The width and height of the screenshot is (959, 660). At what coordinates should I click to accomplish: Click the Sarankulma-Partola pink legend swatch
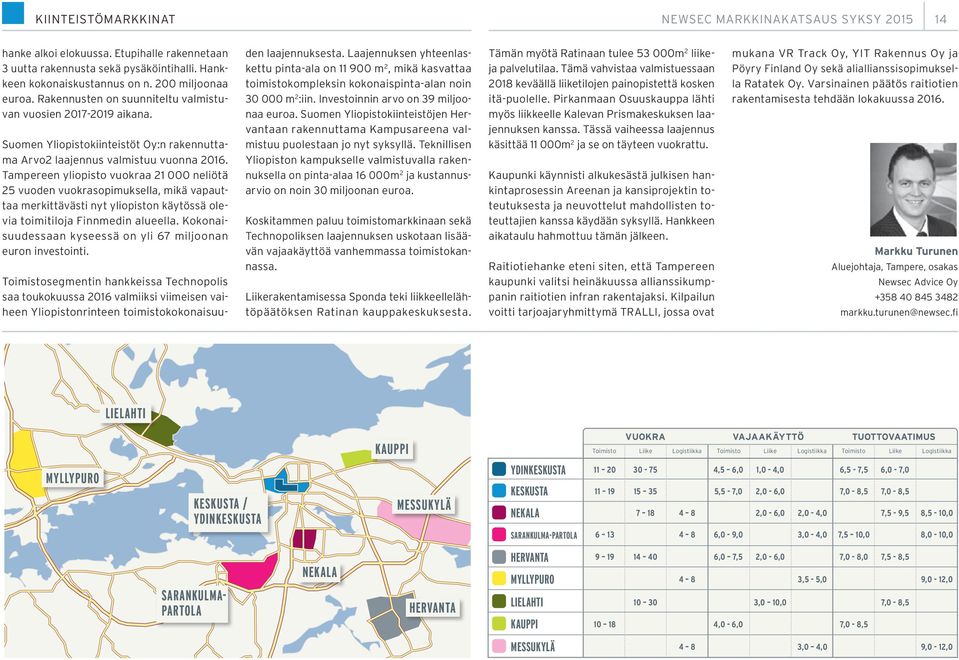click(499, 535)
